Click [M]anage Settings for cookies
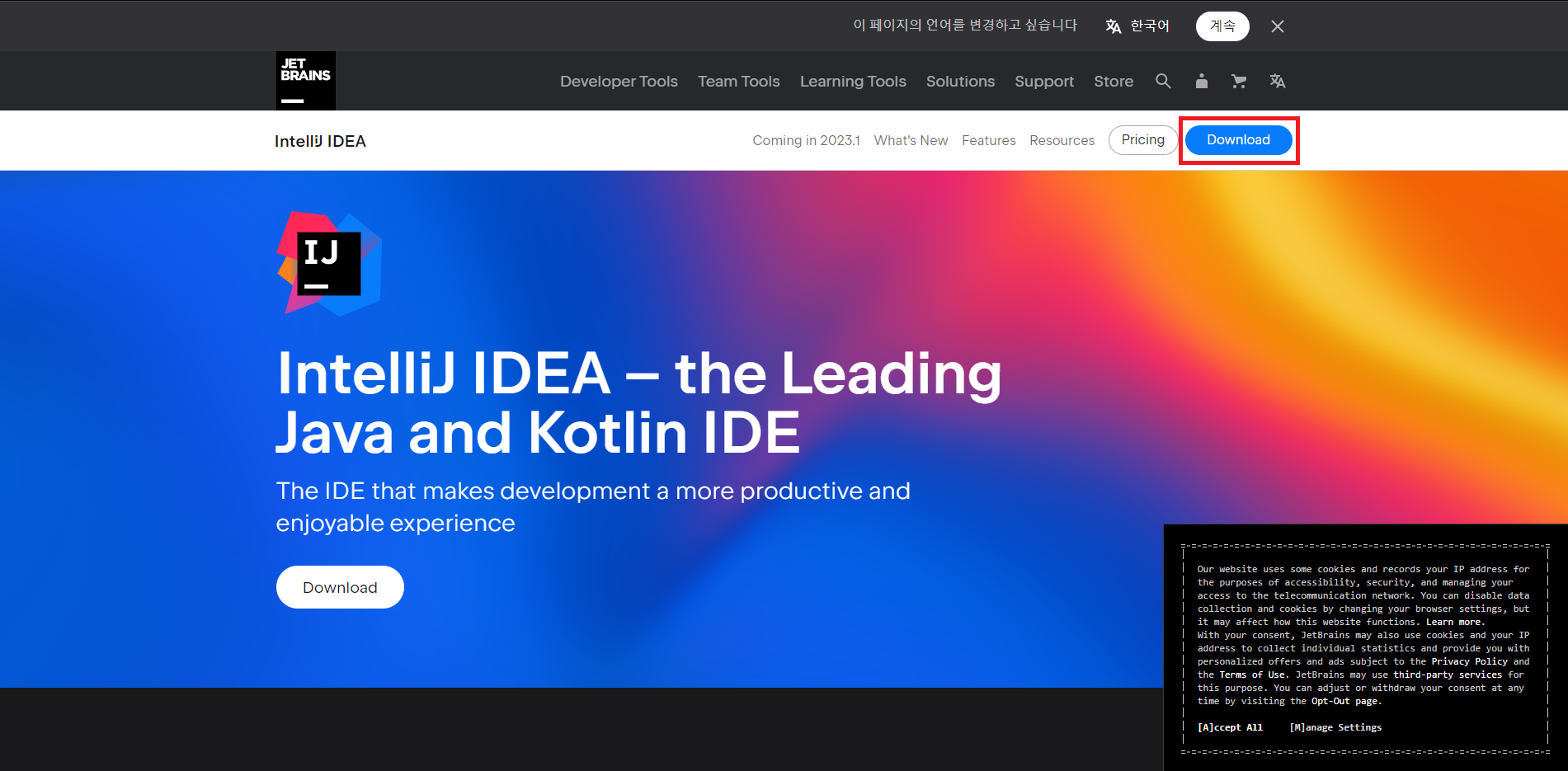This screenshot has width=1568, height=771. pos(1335,727)
